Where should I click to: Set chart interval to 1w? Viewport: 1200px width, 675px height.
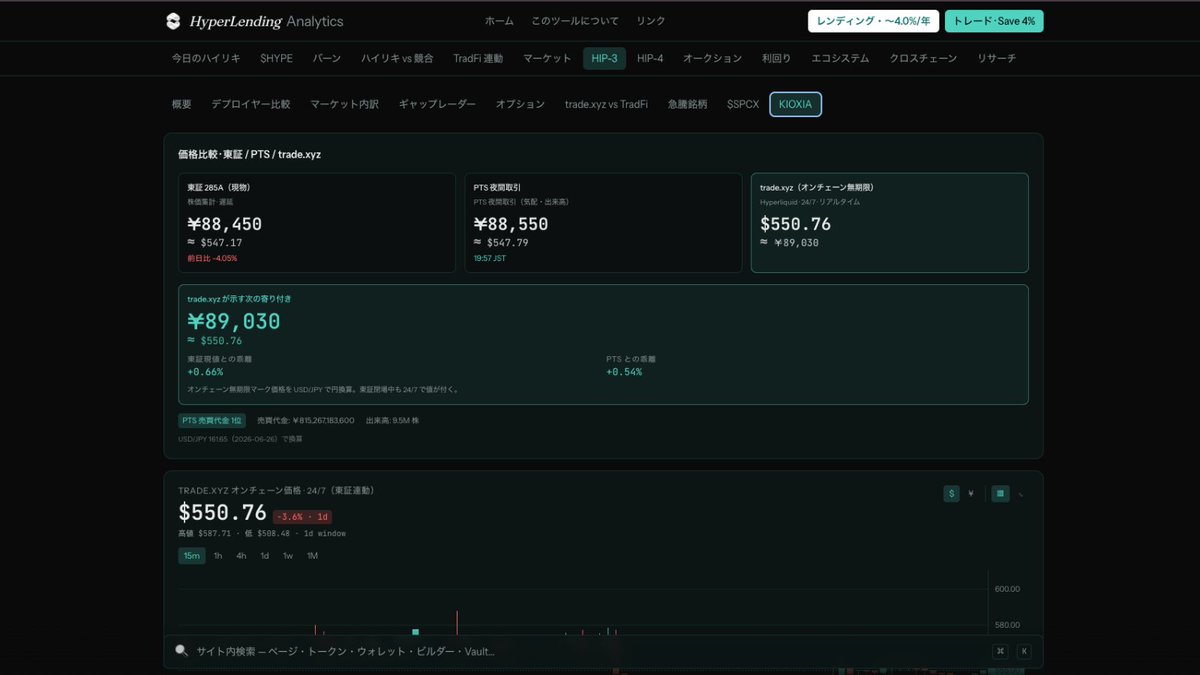coord(288,556)
